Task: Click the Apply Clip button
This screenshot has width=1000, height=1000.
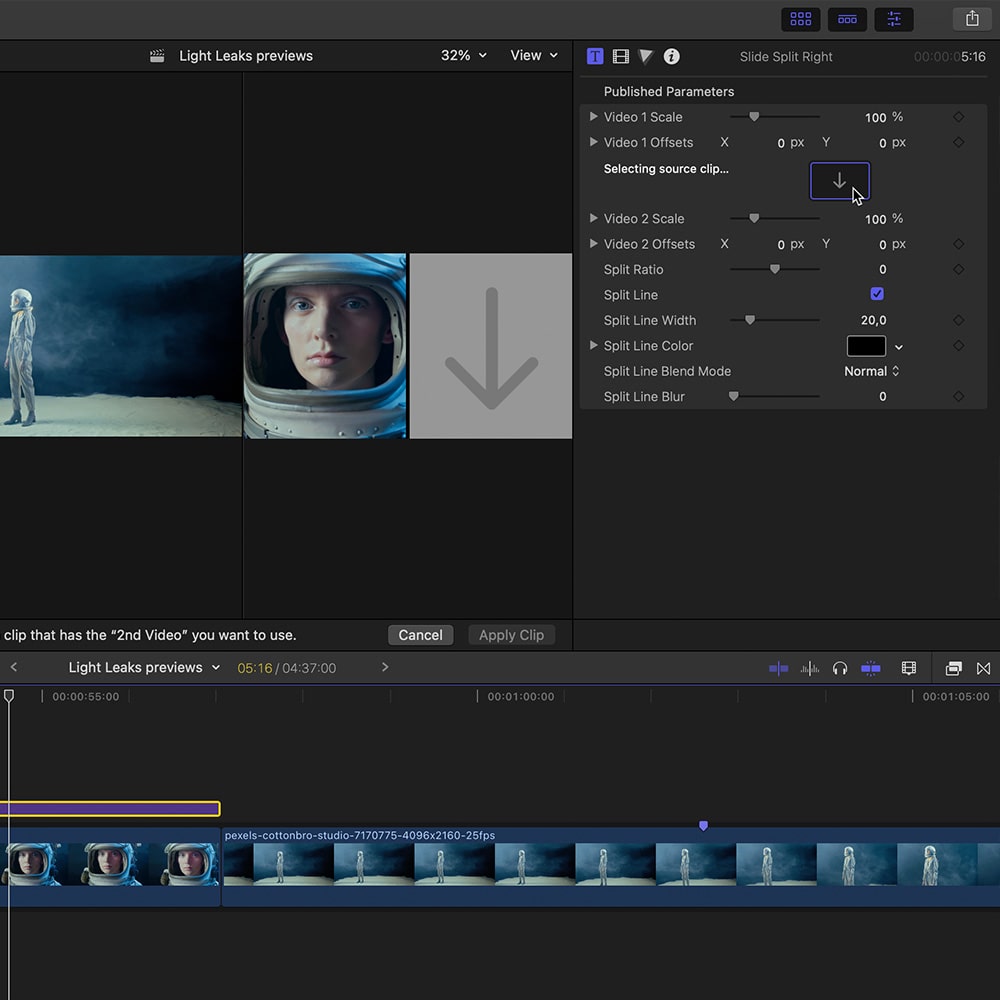Action: click(x=511, y=635)
